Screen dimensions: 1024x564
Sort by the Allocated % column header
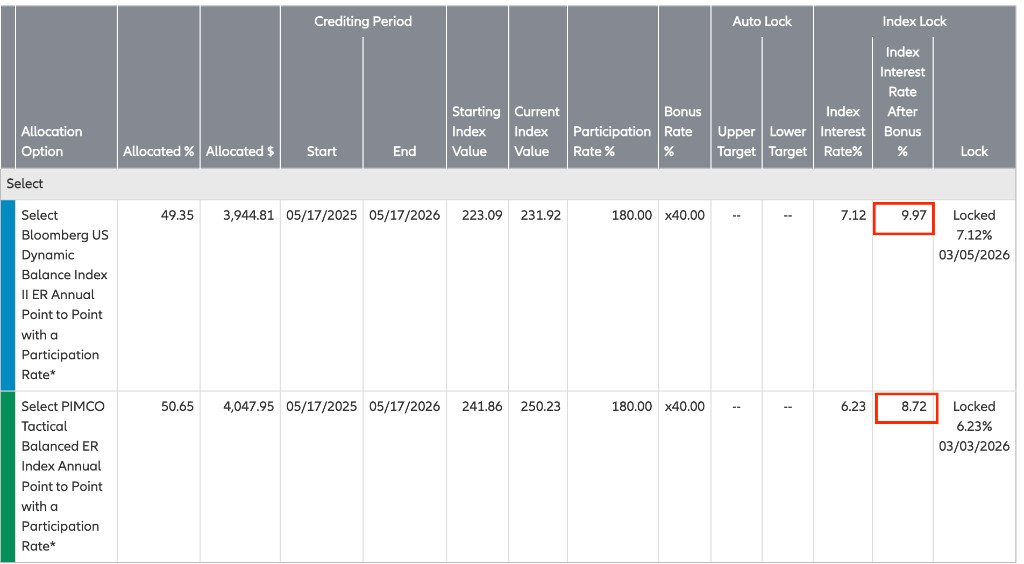coord(158,151)
